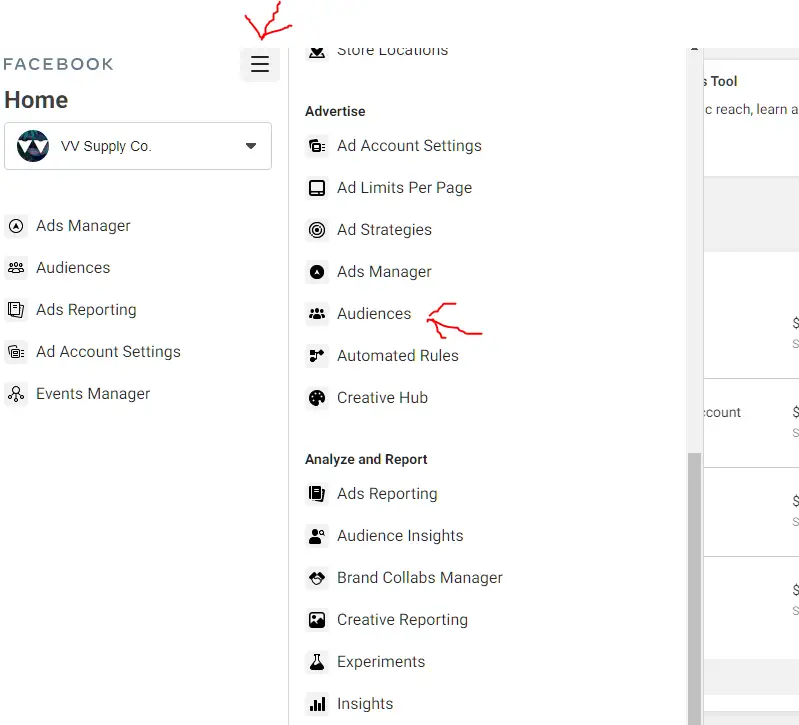
Task: Click Ad Account Settings icon under Advertise
Action: 317,146
